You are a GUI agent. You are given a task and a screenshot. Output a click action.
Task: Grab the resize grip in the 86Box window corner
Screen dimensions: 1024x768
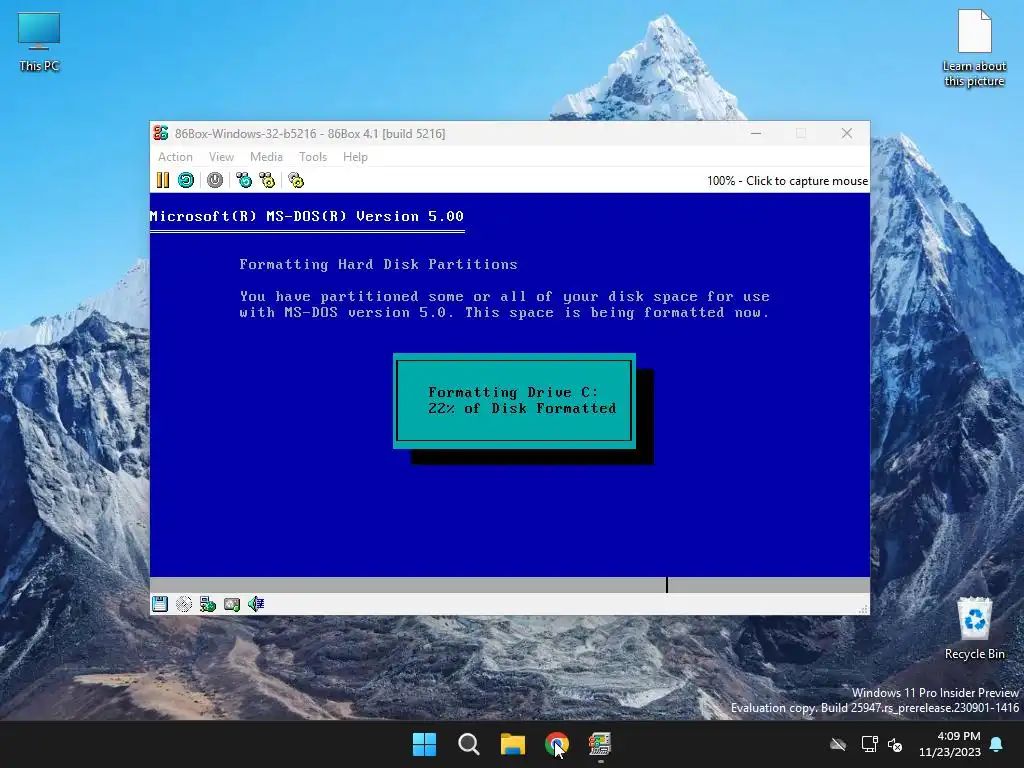point(863,609)
